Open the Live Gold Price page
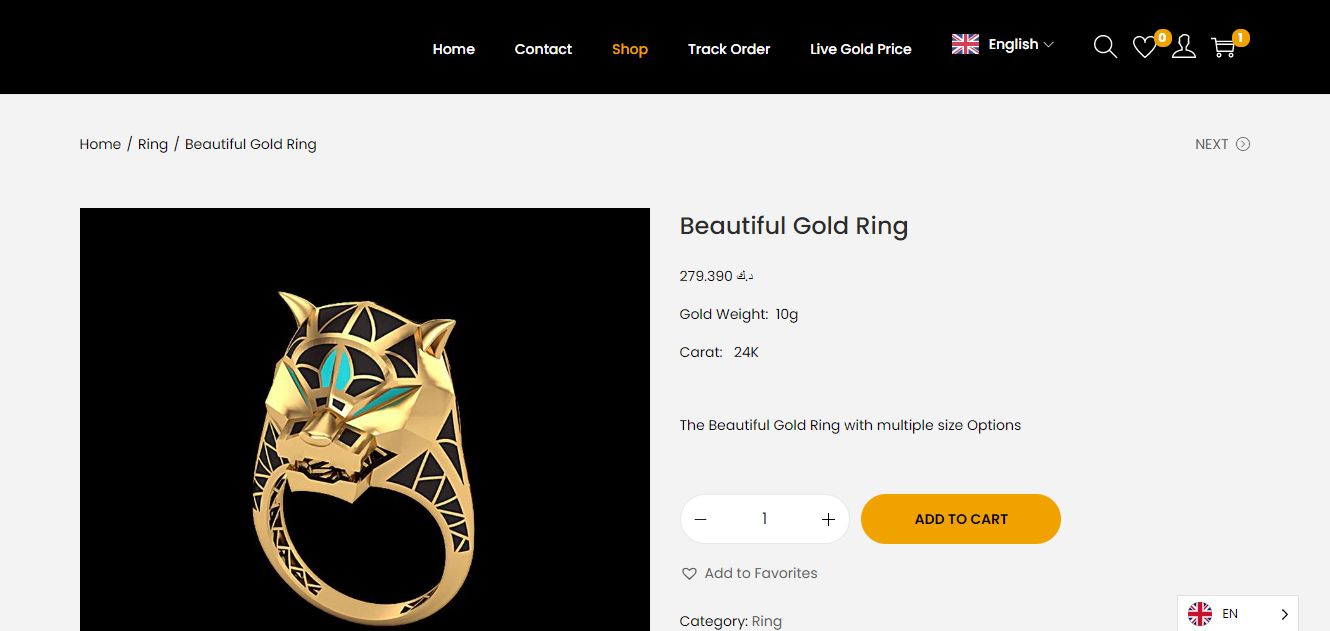The image size is (1330, 631). point(860,49)
